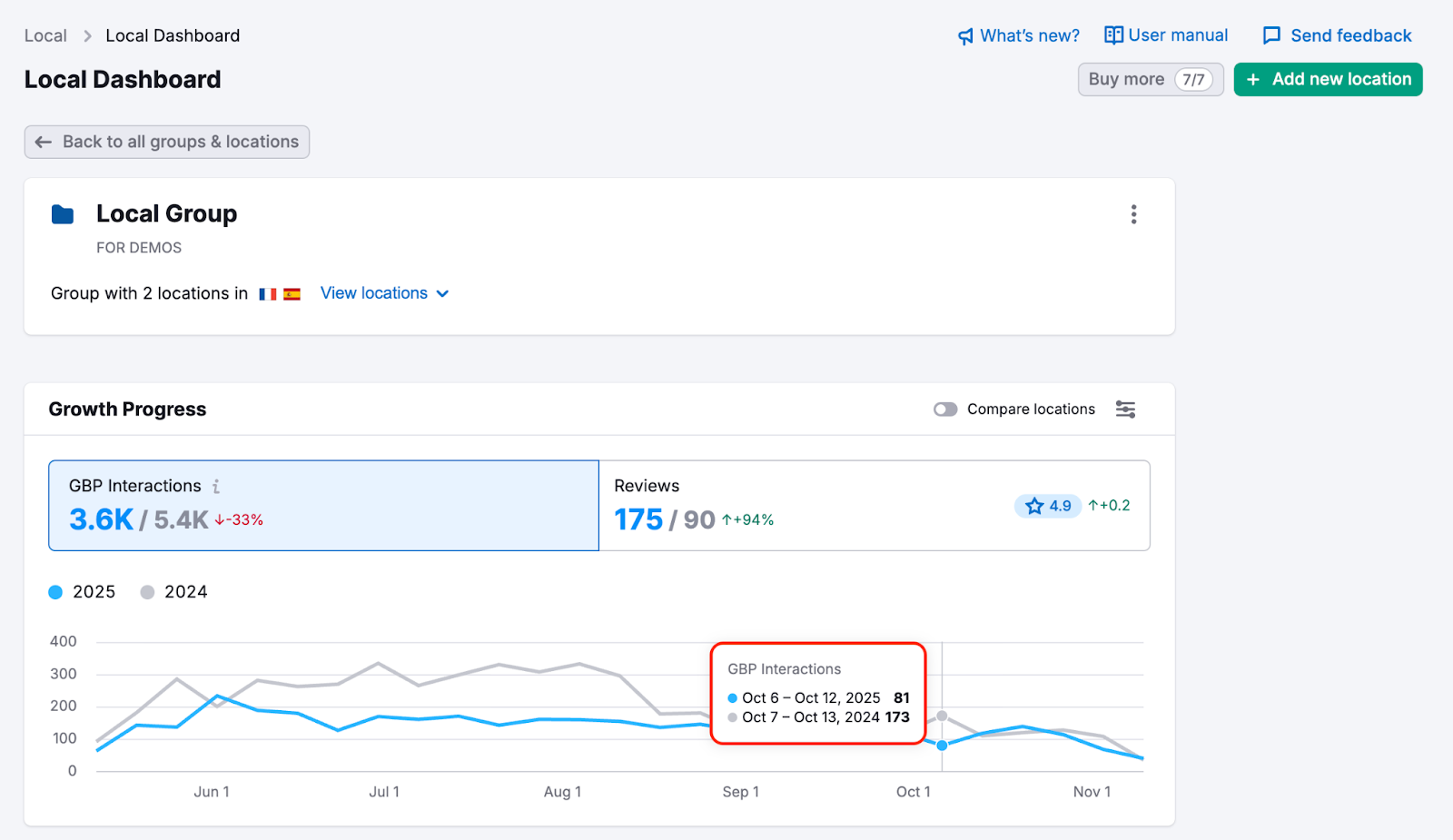This screenshot has height=840, width=1453.
Task: Click the 4.9 star rating badge
Action: [1047, 506]
